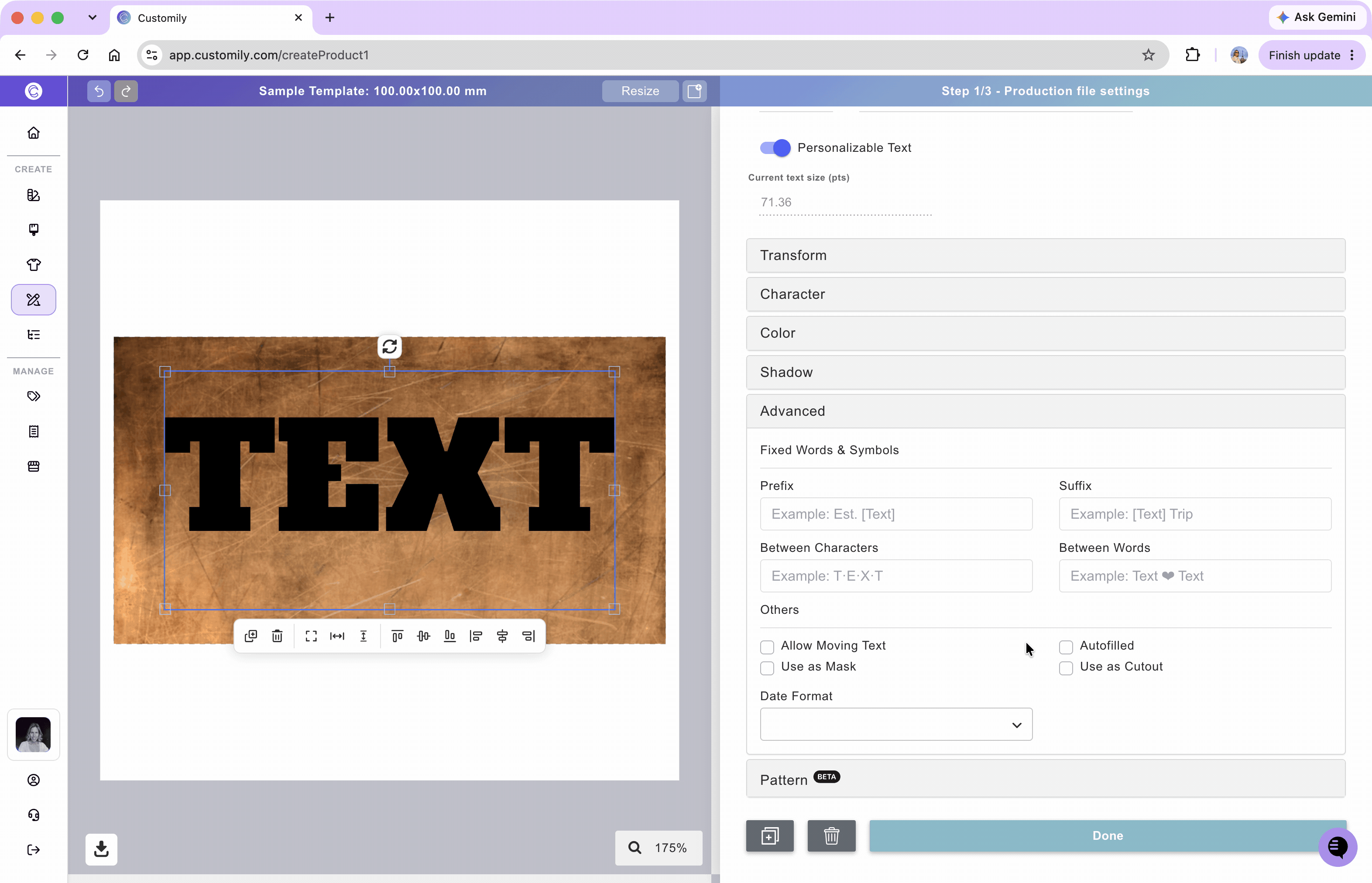Open the Home icon in the left sidebar
Image resolution: width=1372 pixels, height=883 pixels.
click(x=33, y=133)
